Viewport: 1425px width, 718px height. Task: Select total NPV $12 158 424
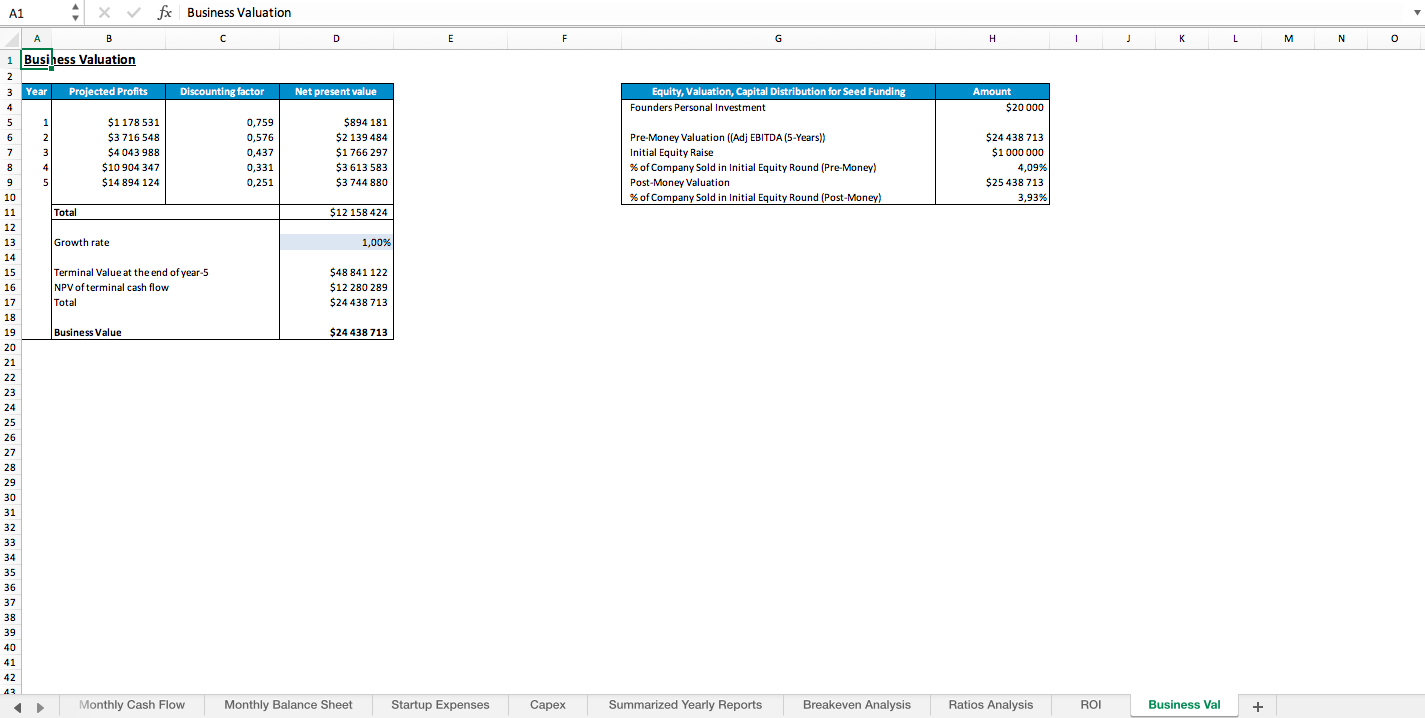coord(336,212)
